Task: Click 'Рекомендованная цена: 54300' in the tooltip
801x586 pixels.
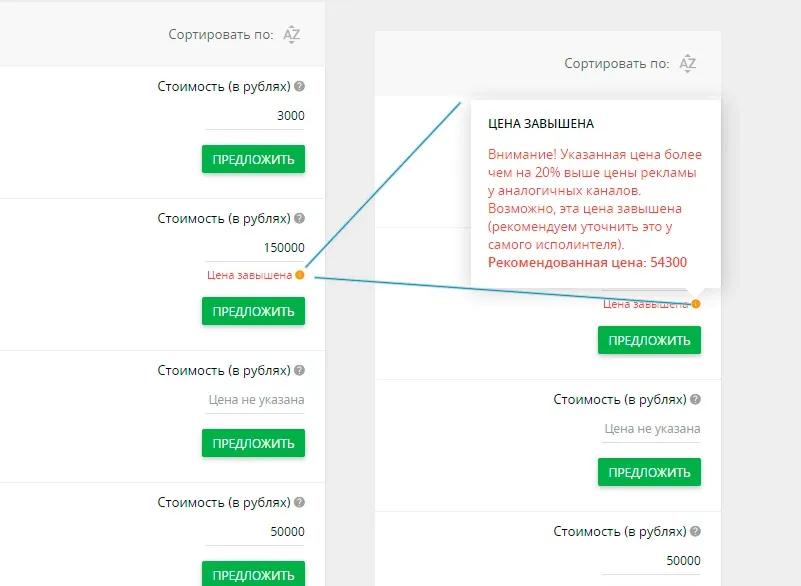Action: (587, 263)
